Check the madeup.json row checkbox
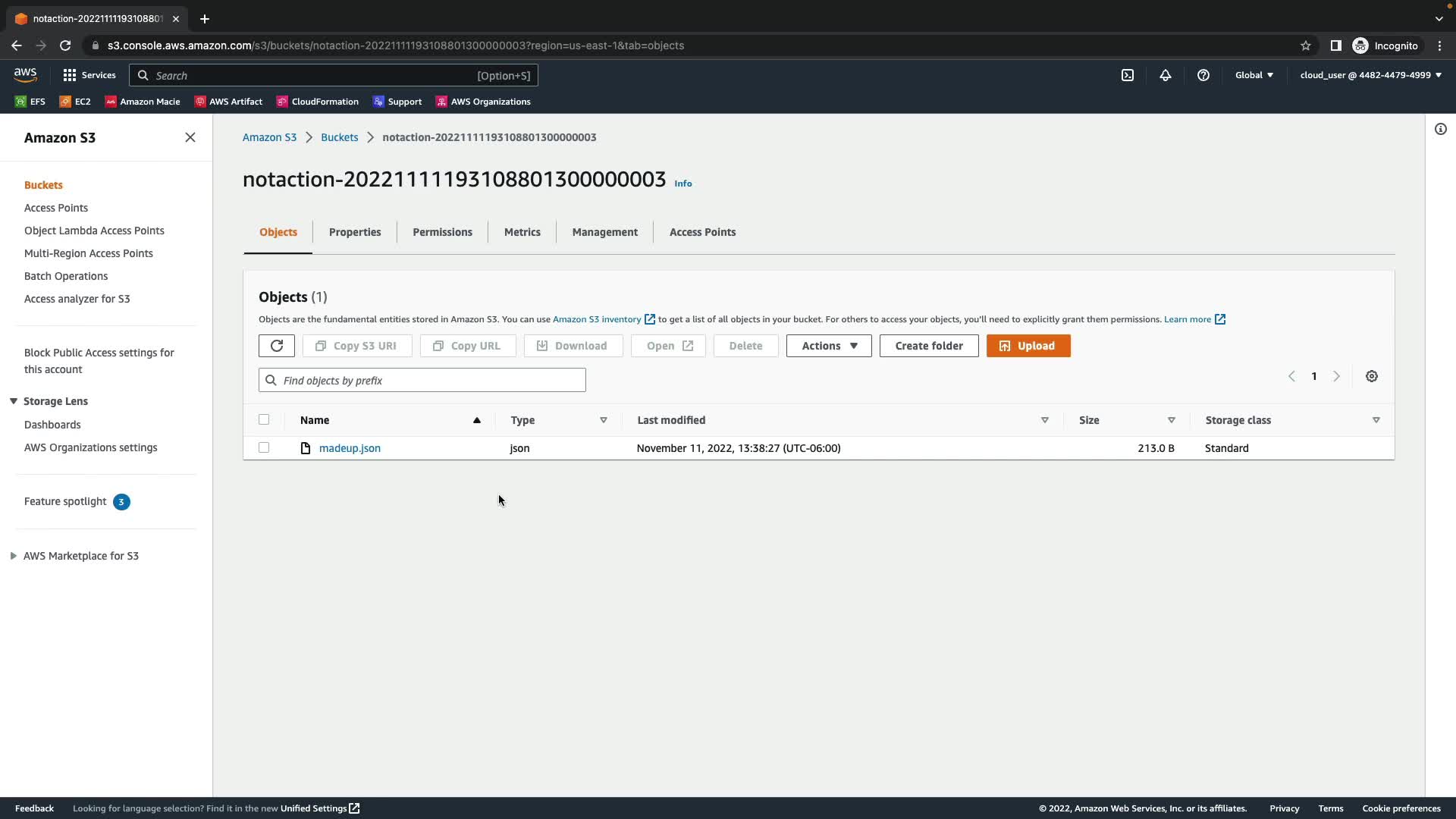 [x=264, y=447]
